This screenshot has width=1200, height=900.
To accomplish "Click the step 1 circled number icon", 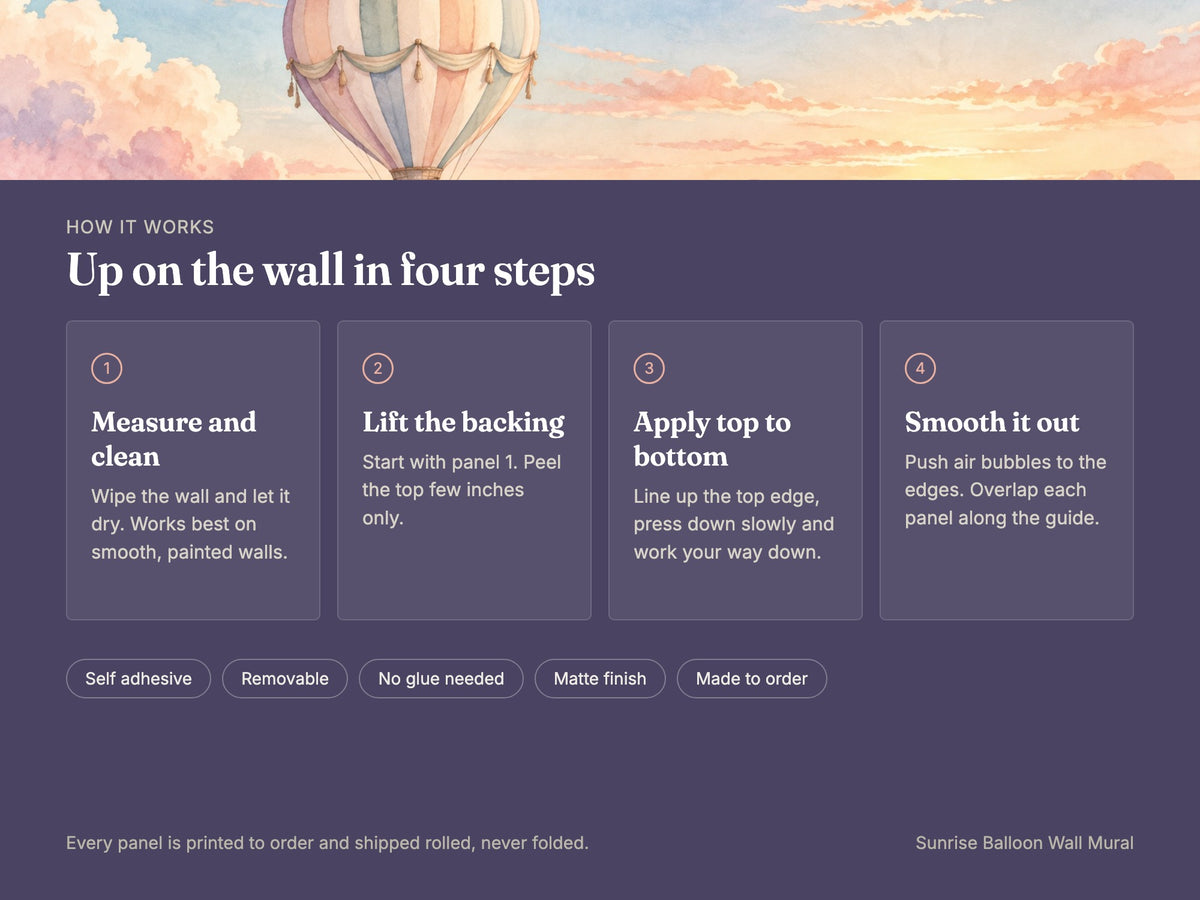I will click(x=107, y=369).
